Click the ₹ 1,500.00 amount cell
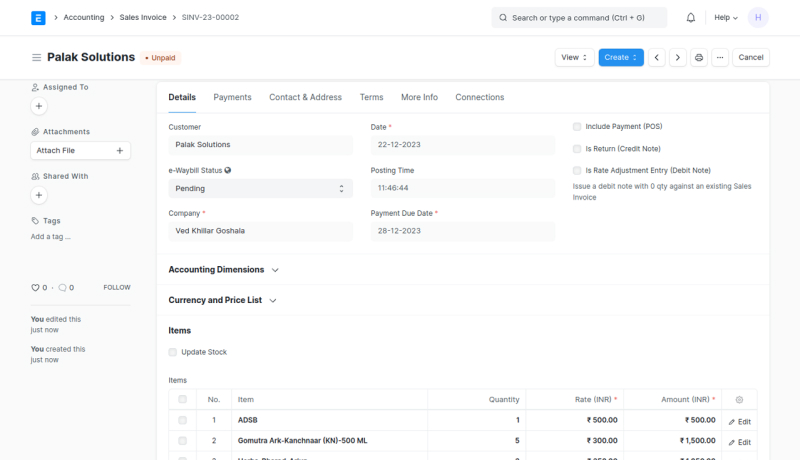800x460 pixels. coord(672,441)
